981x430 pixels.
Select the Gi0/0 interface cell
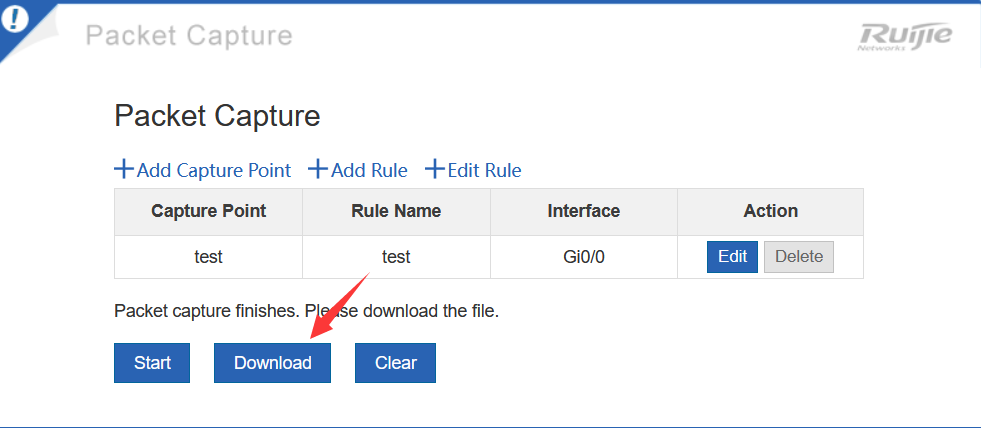584,257
